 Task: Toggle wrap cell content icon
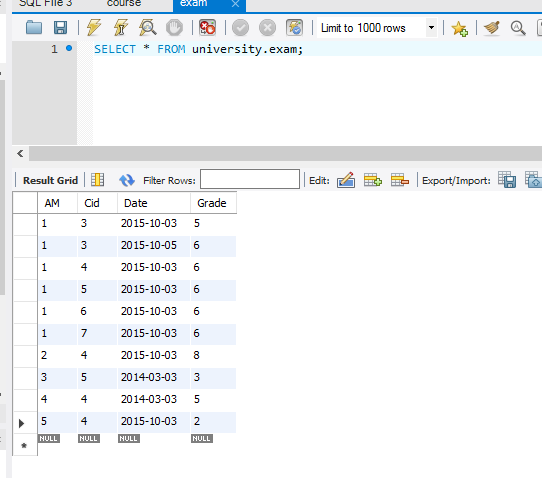coord(97,180)
